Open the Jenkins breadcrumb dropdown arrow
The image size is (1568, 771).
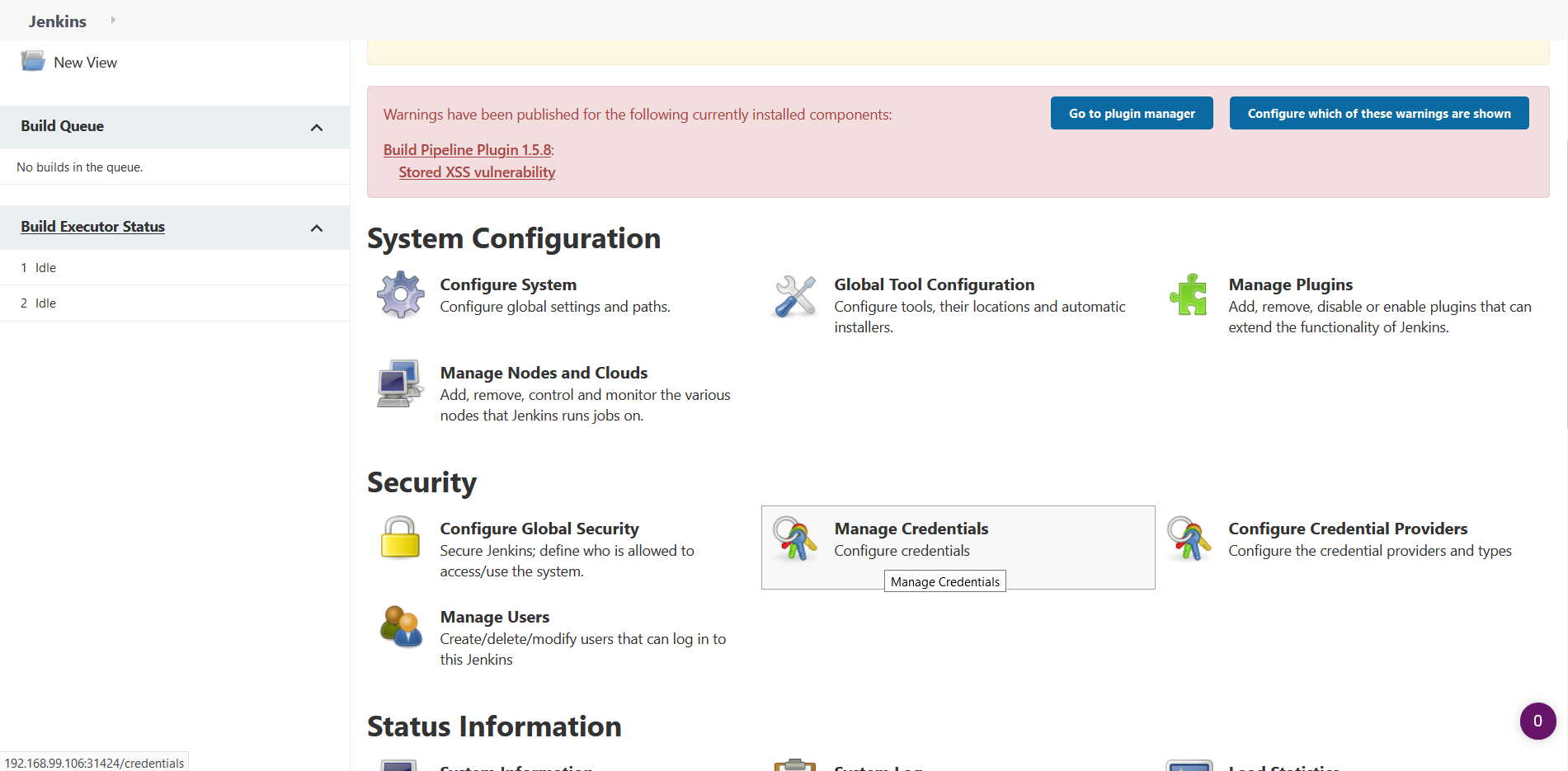[x=113, y=20]
